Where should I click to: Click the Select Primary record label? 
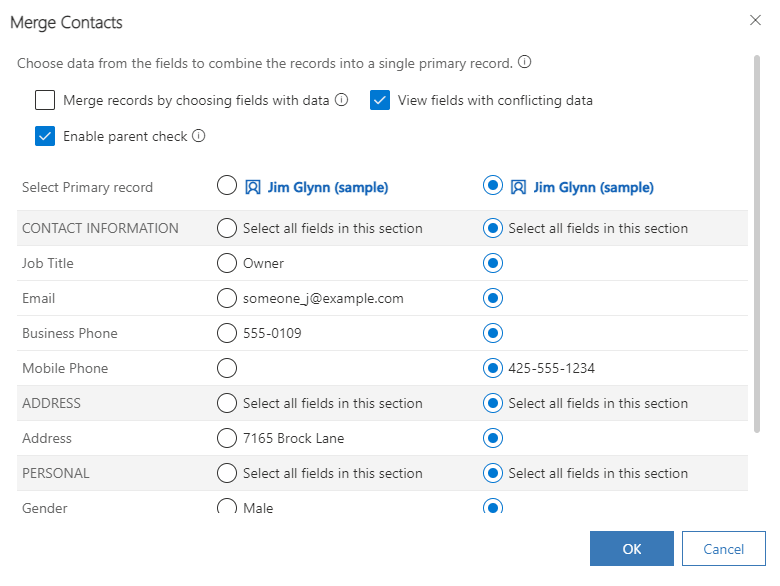tap(87, 188)
